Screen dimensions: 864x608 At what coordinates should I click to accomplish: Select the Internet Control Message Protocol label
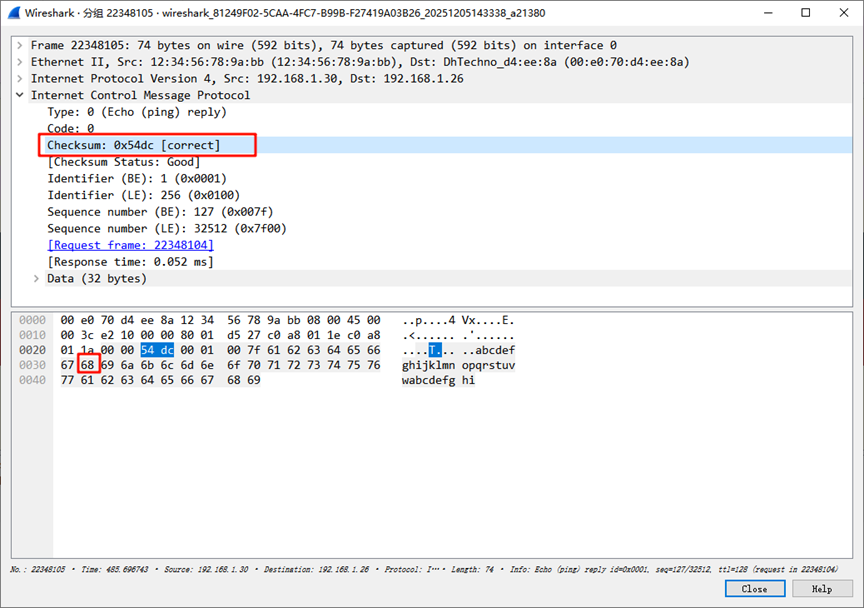(x=141, y=95)
